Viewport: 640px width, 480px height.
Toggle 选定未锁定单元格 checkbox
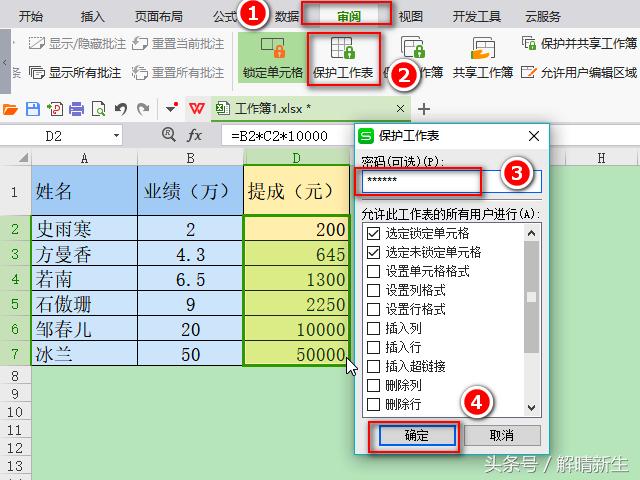coord(373,252)
